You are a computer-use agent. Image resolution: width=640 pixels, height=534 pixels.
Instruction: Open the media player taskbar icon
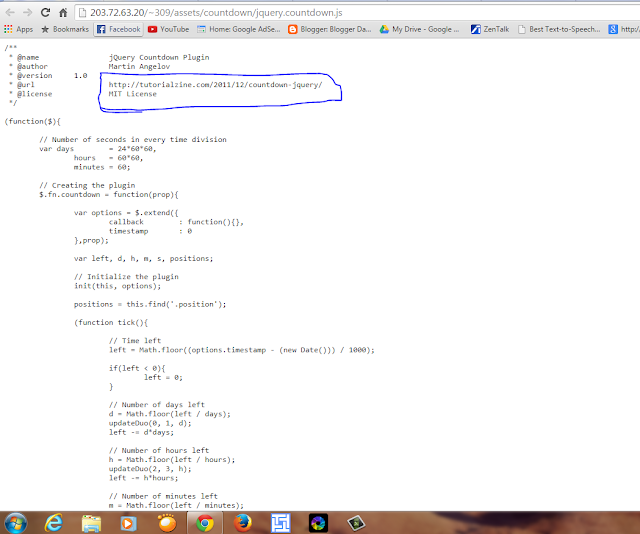pyautogui.click(x=128, y=523)
